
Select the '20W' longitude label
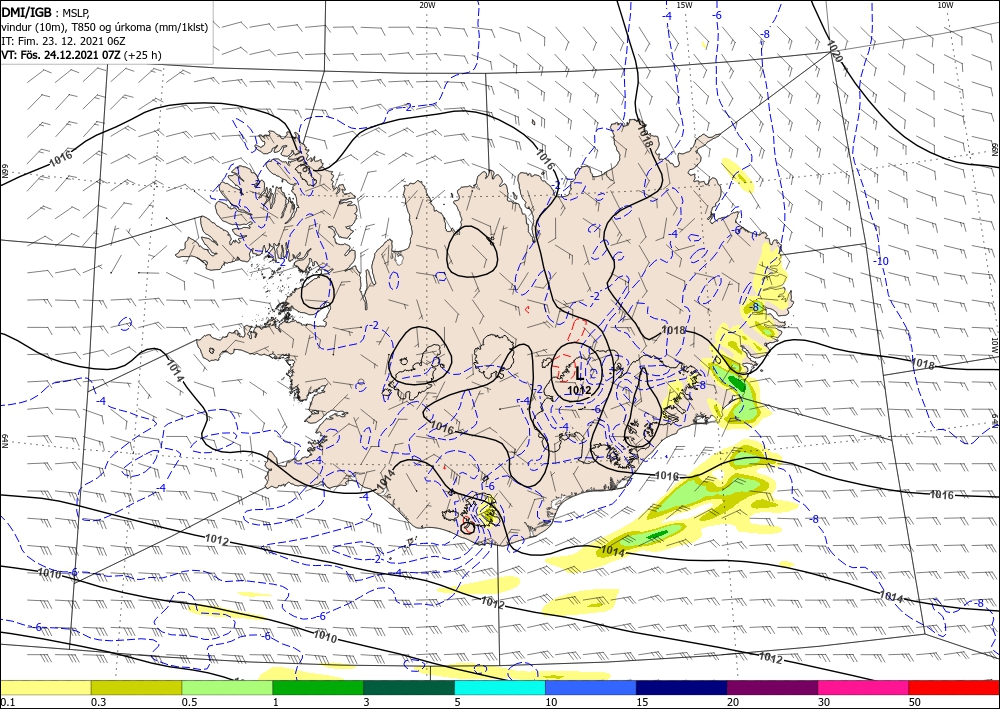pos(427,5)
